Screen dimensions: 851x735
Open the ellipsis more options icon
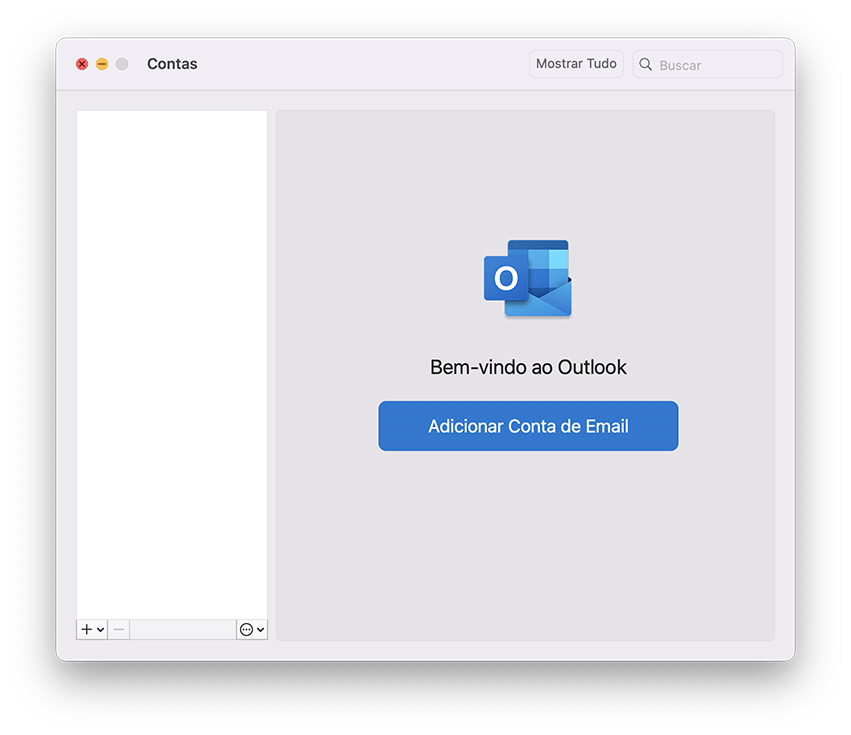tap(246, 629)
